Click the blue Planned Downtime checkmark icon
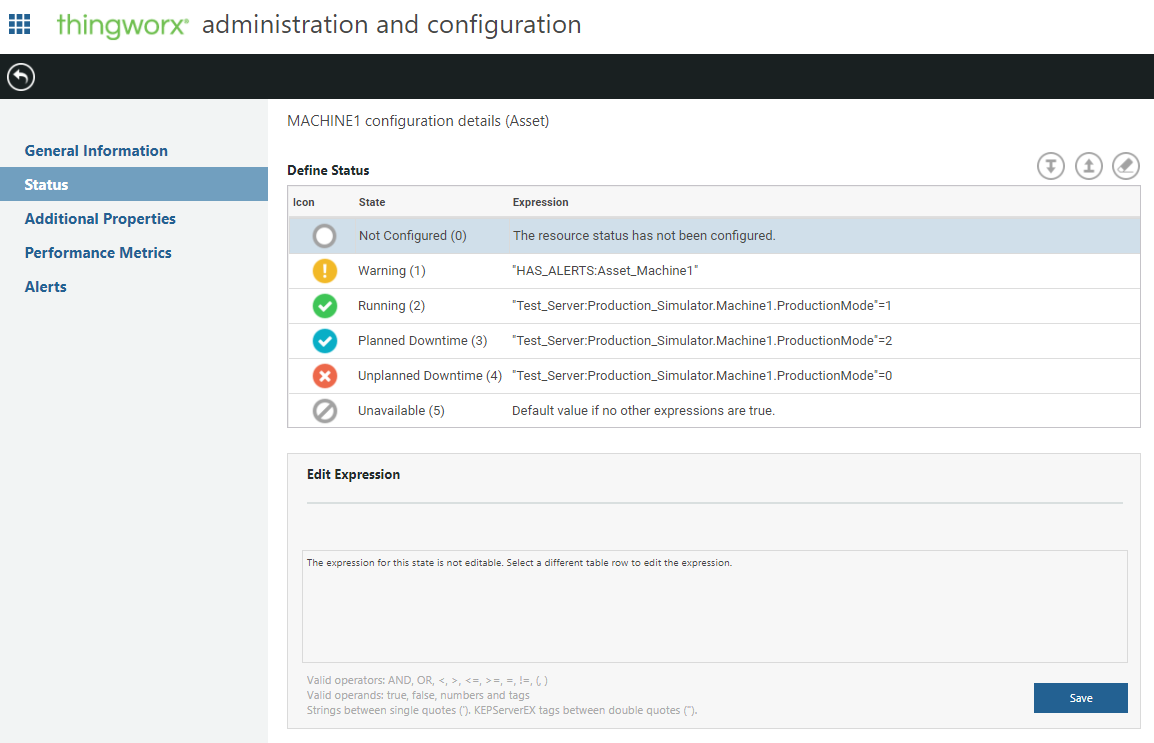1154x743 pixels. coord(325,341)
